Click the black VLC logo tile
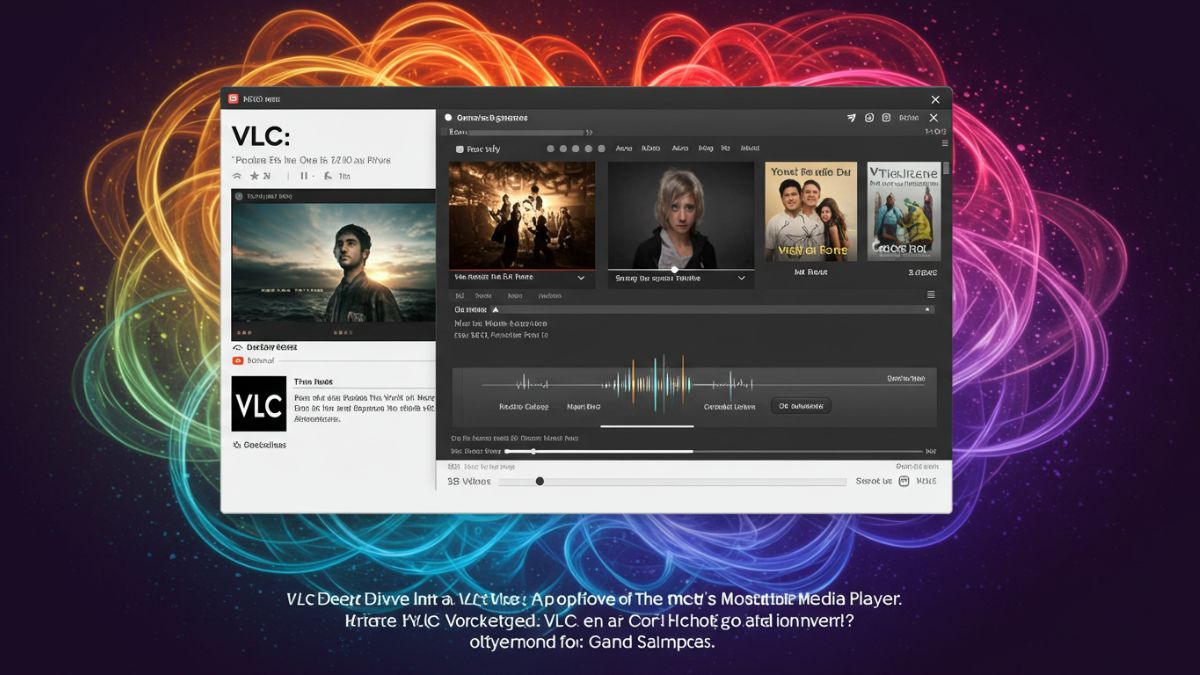The height and width of the screenshot is (675, 1200). 259,403
